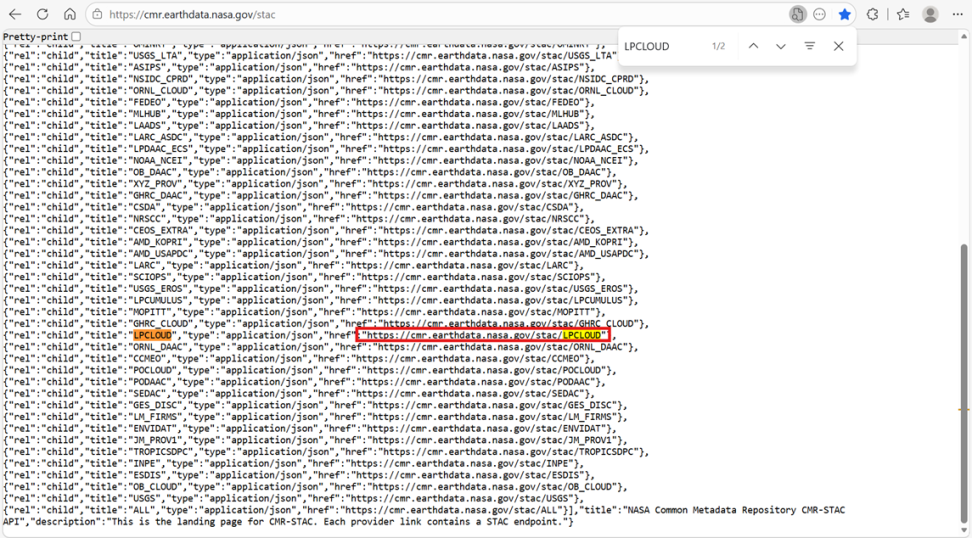
Task: Click the "JM_PROV1" title text
Action: pos(155,440)
